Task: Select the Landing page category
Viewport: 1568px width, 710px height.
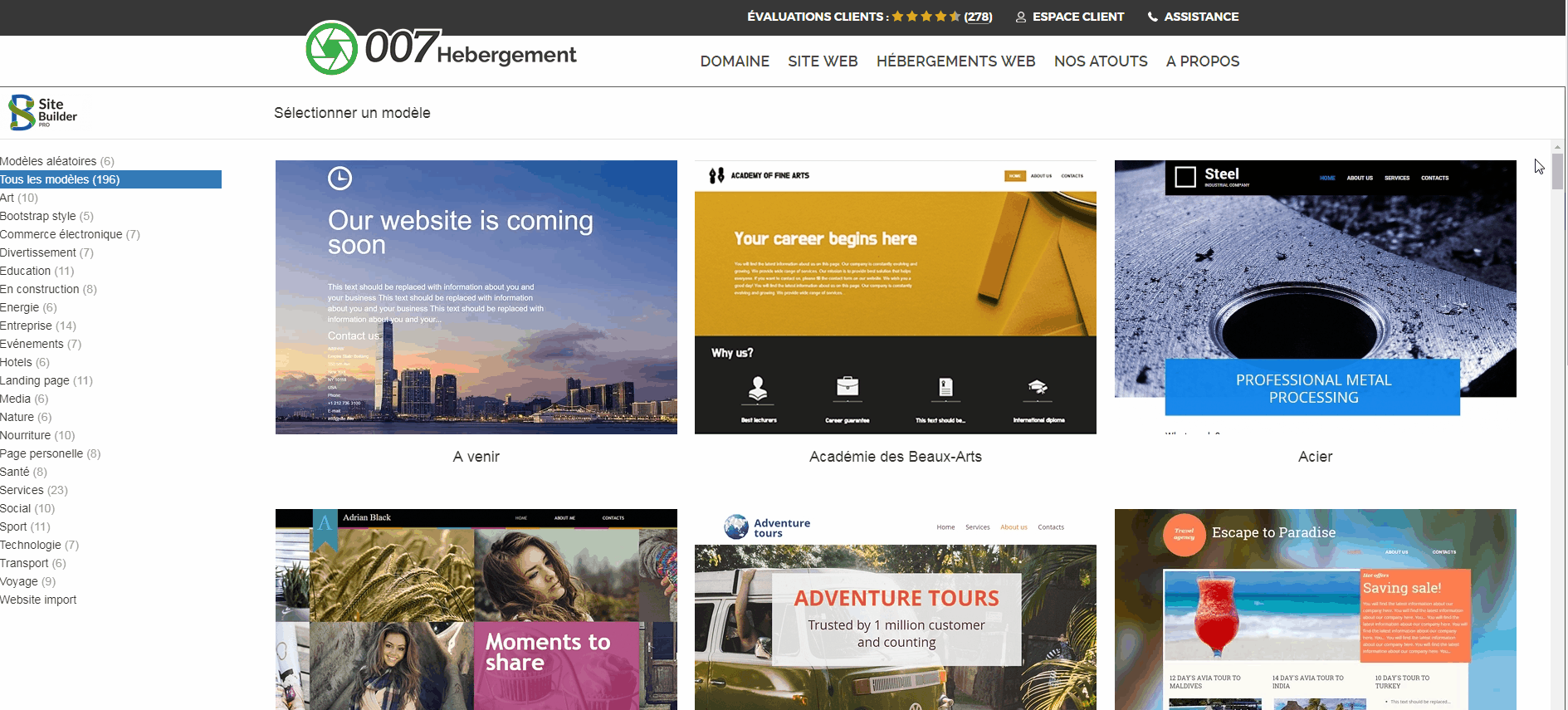Action: coord(35,380)
